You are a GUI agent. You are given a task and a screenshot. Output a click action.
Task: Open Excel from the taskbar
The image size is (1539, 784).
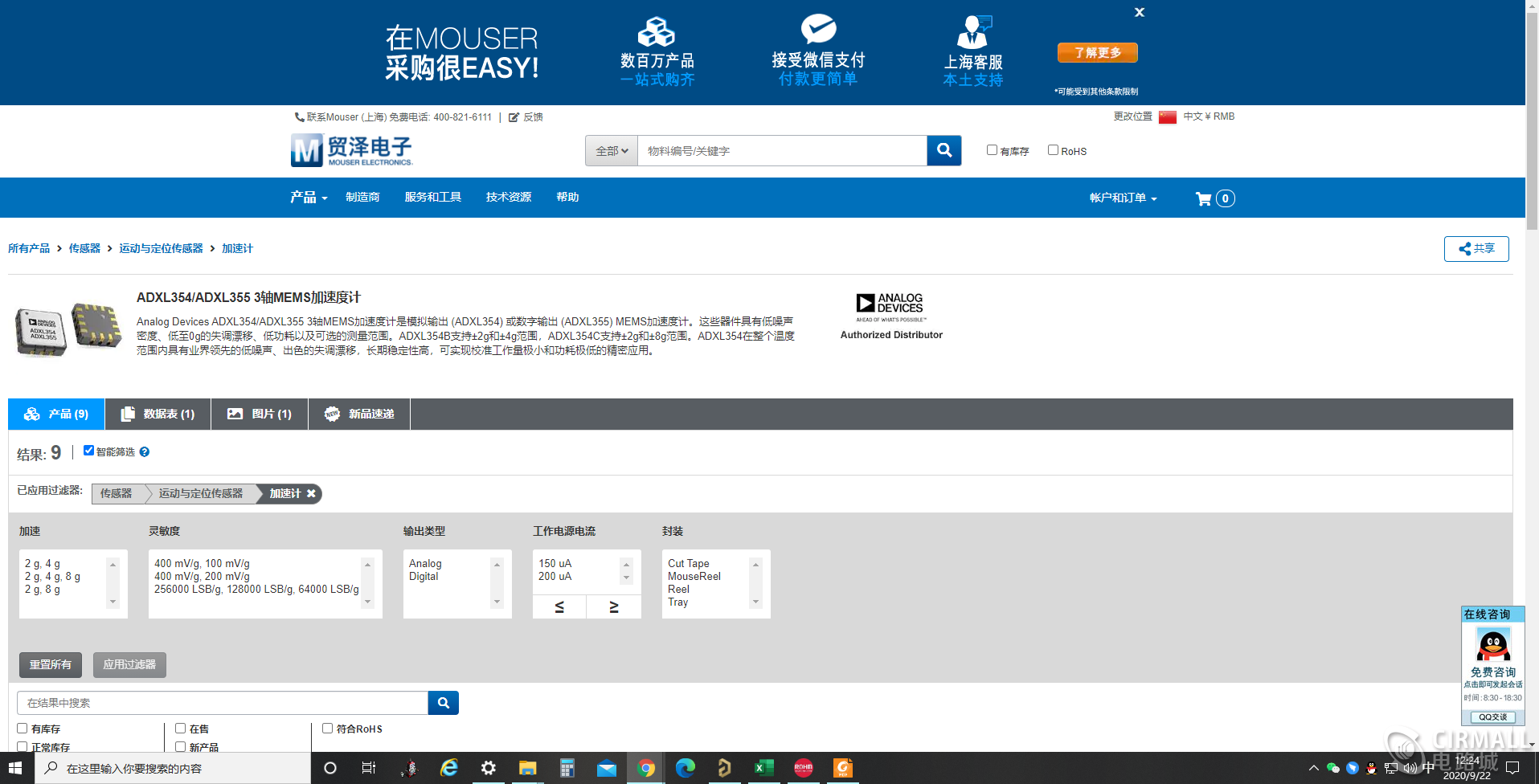click(763, 768)
